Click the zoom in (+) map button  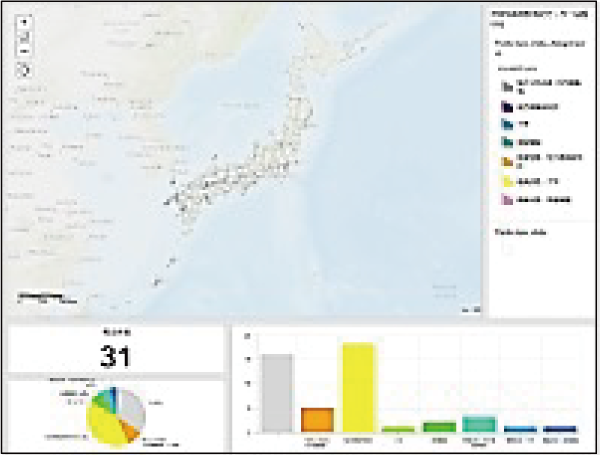click(24, 21)
